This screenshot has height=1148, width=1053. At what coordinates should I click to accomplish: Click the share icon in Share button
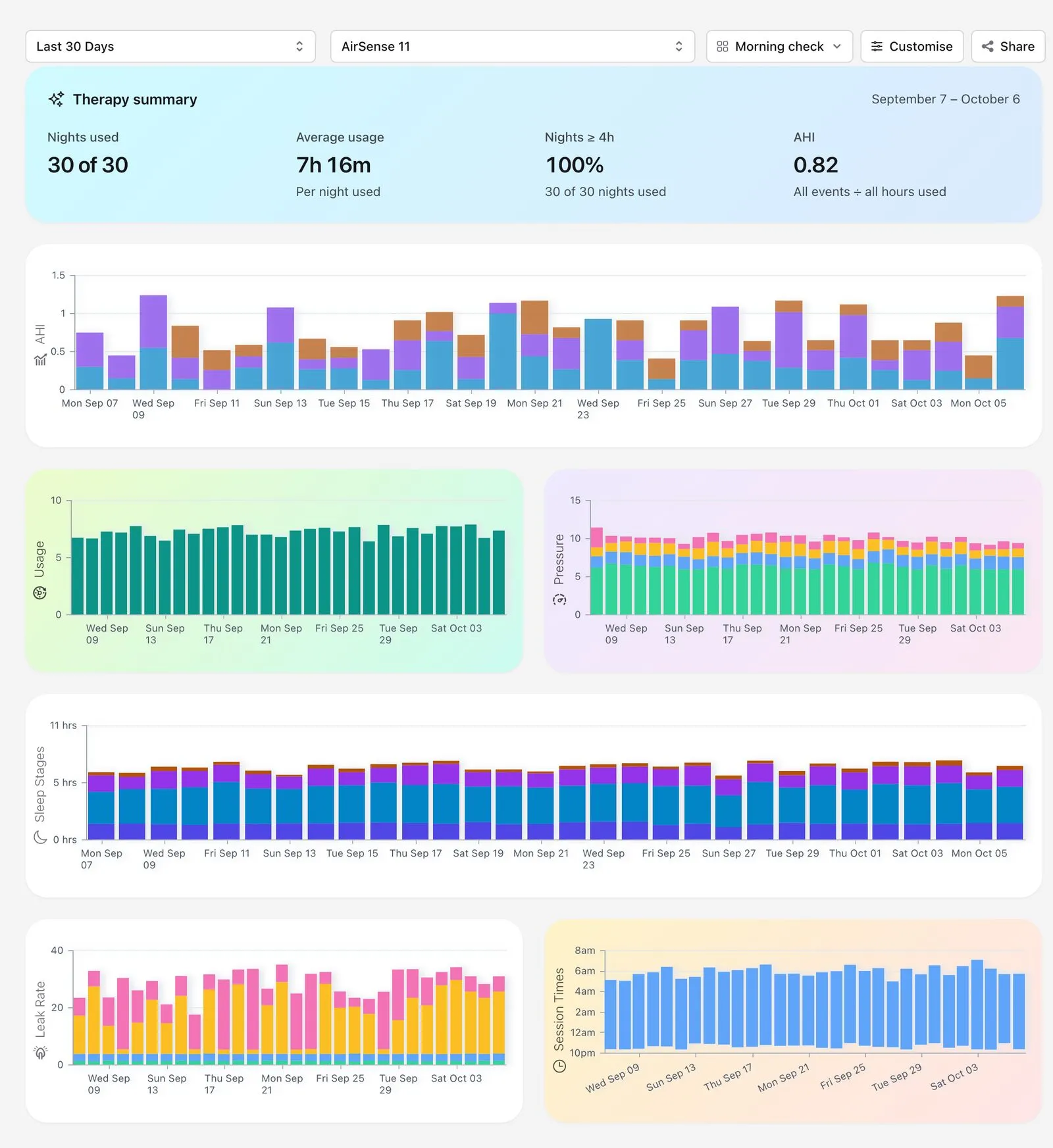click(988, 47)
